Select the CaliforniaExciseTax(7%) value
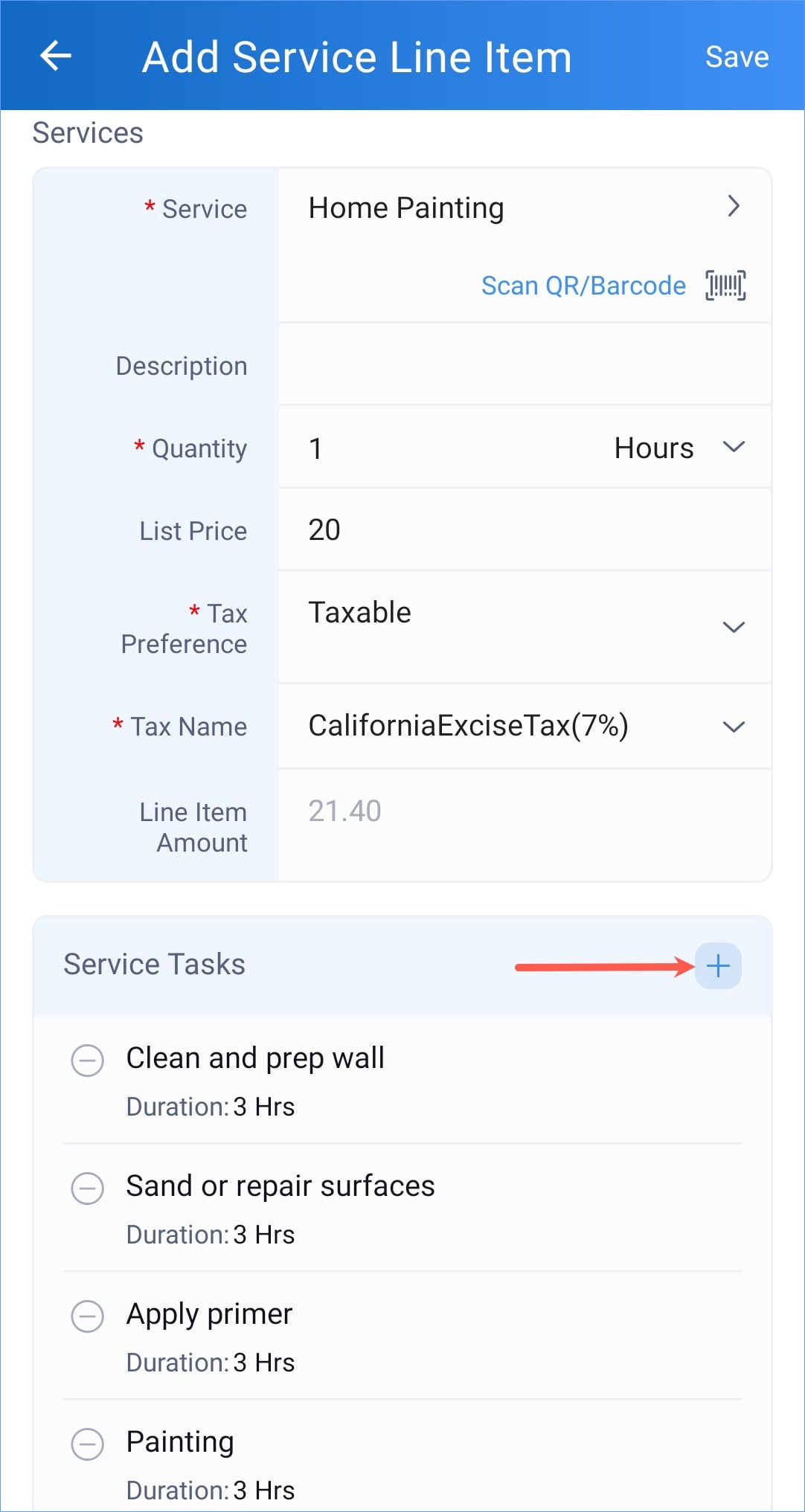This screenshot has height=1512, width=805. coord(469,725)
